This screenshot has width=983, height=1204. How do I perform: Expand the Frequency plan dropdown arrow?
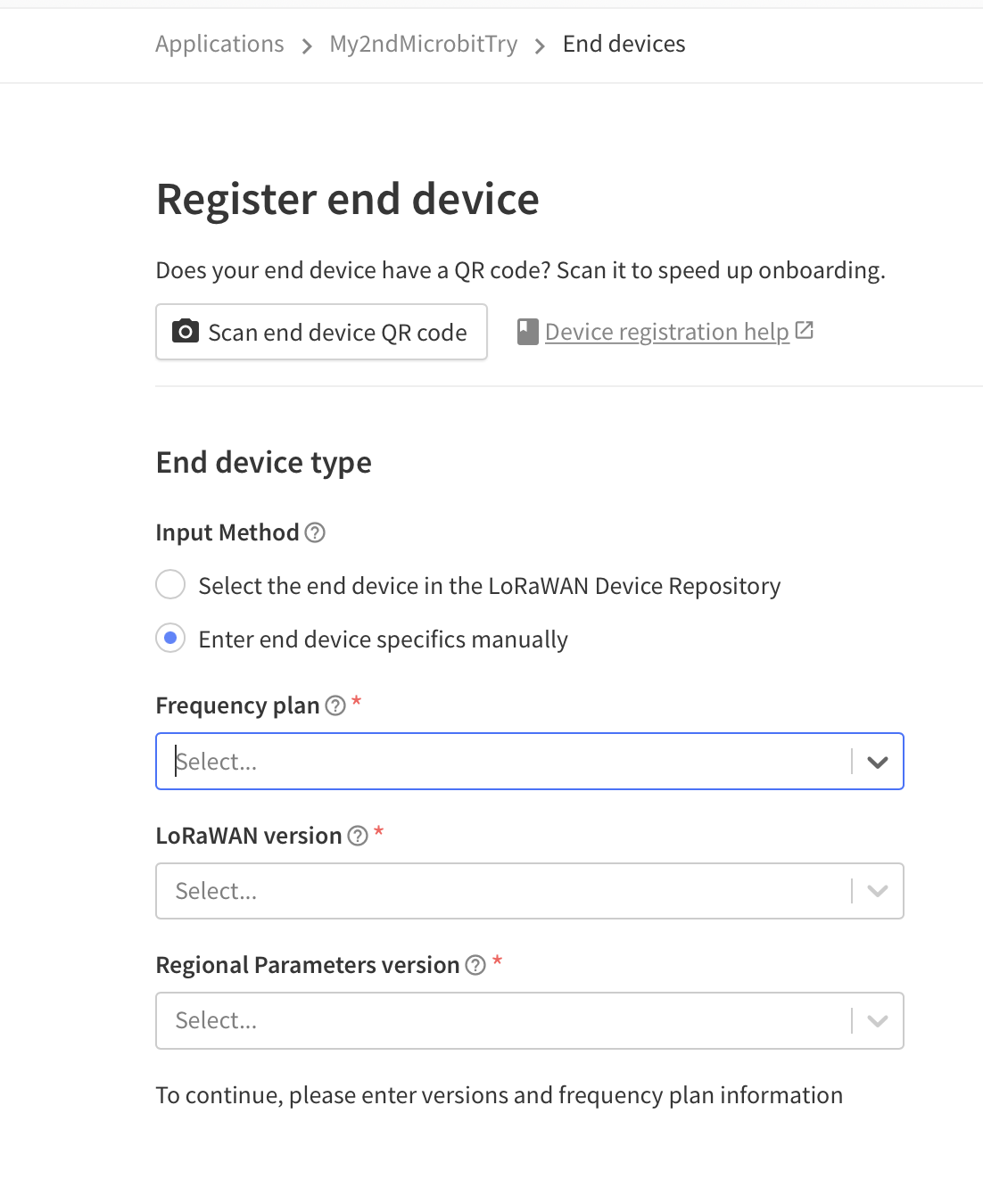pos(878,762)
